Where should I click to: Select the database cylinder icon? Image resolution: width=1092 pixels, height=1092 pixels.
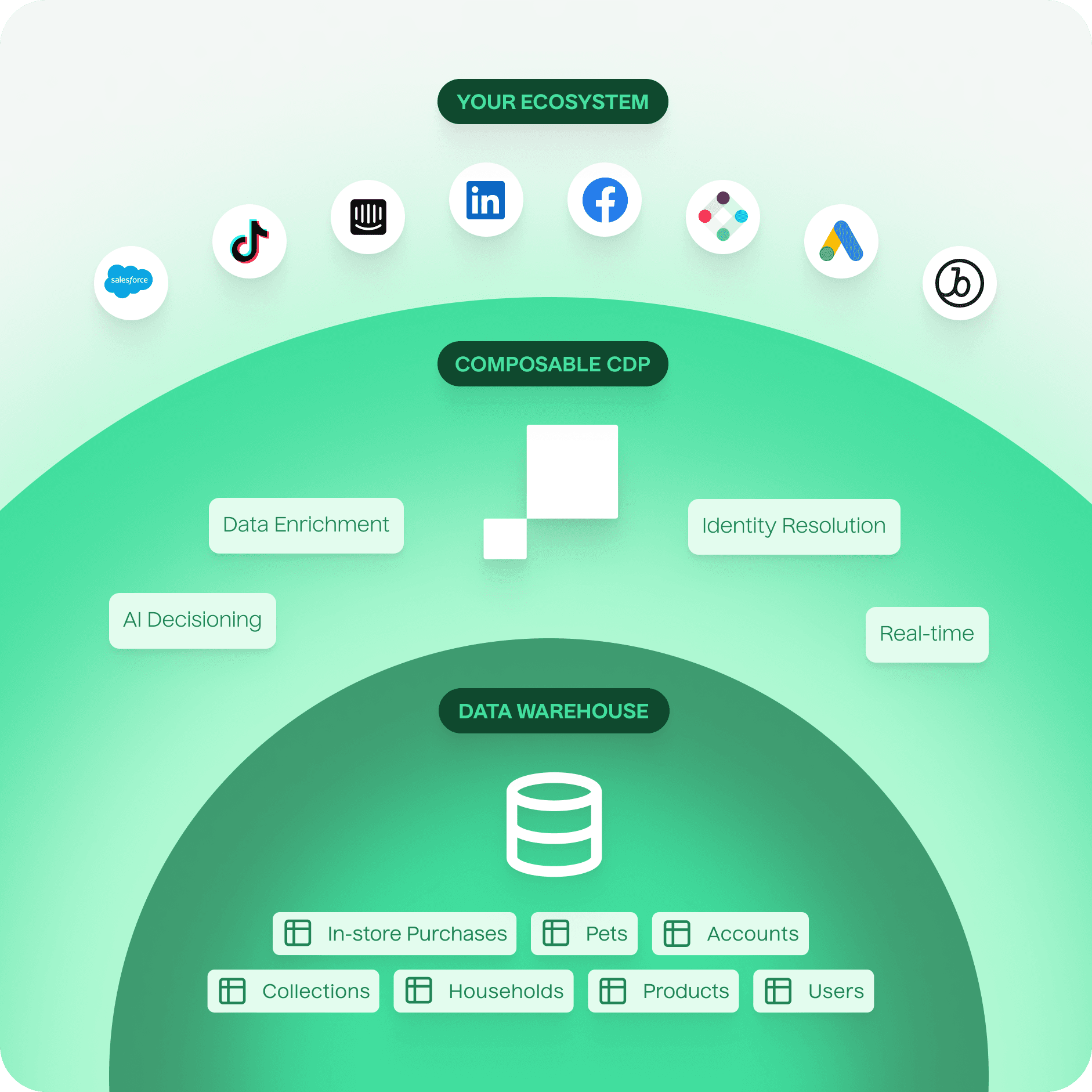click(554, 824)
